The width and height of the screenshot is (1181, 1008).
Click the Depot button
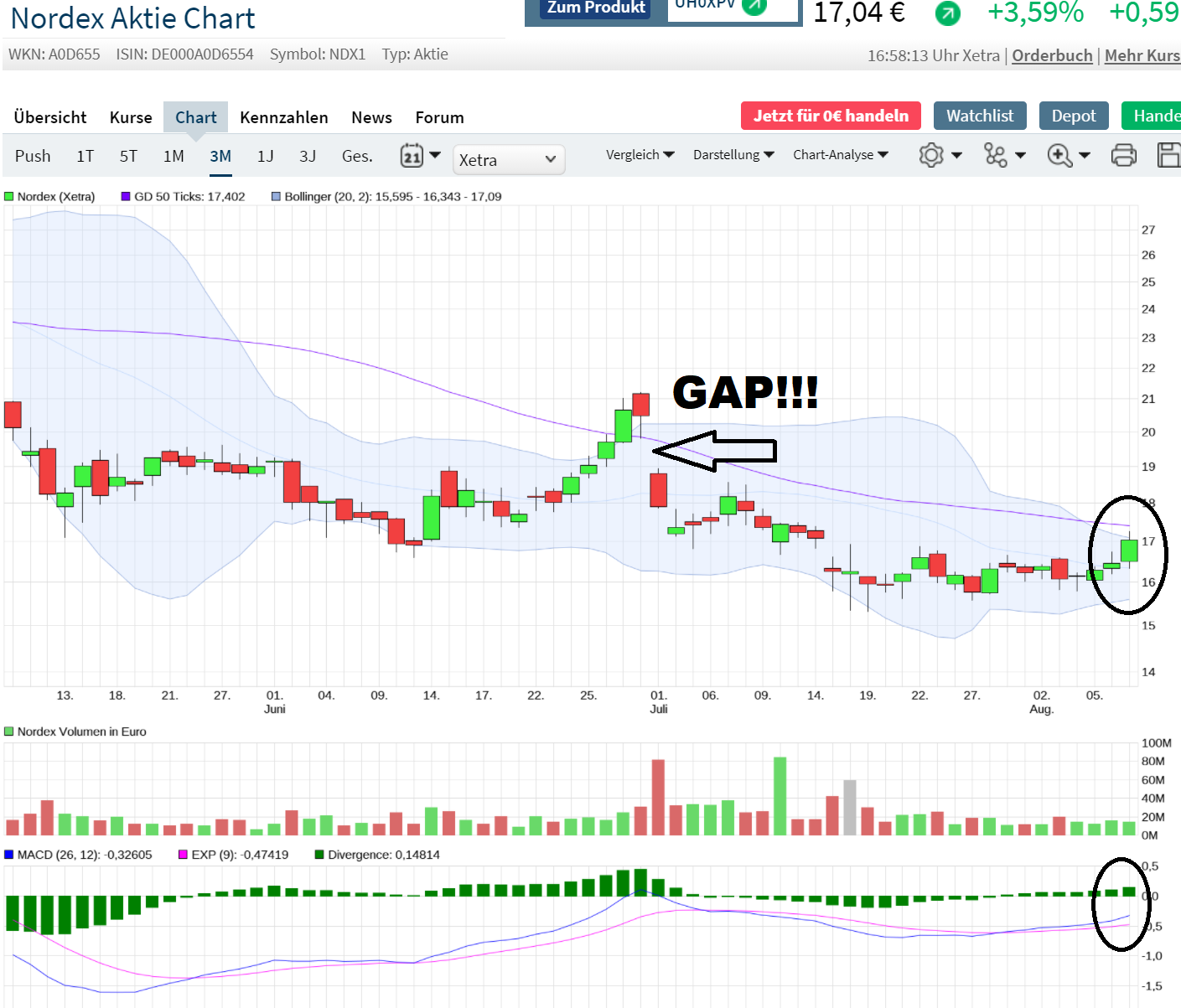[x=1074, y=116]
